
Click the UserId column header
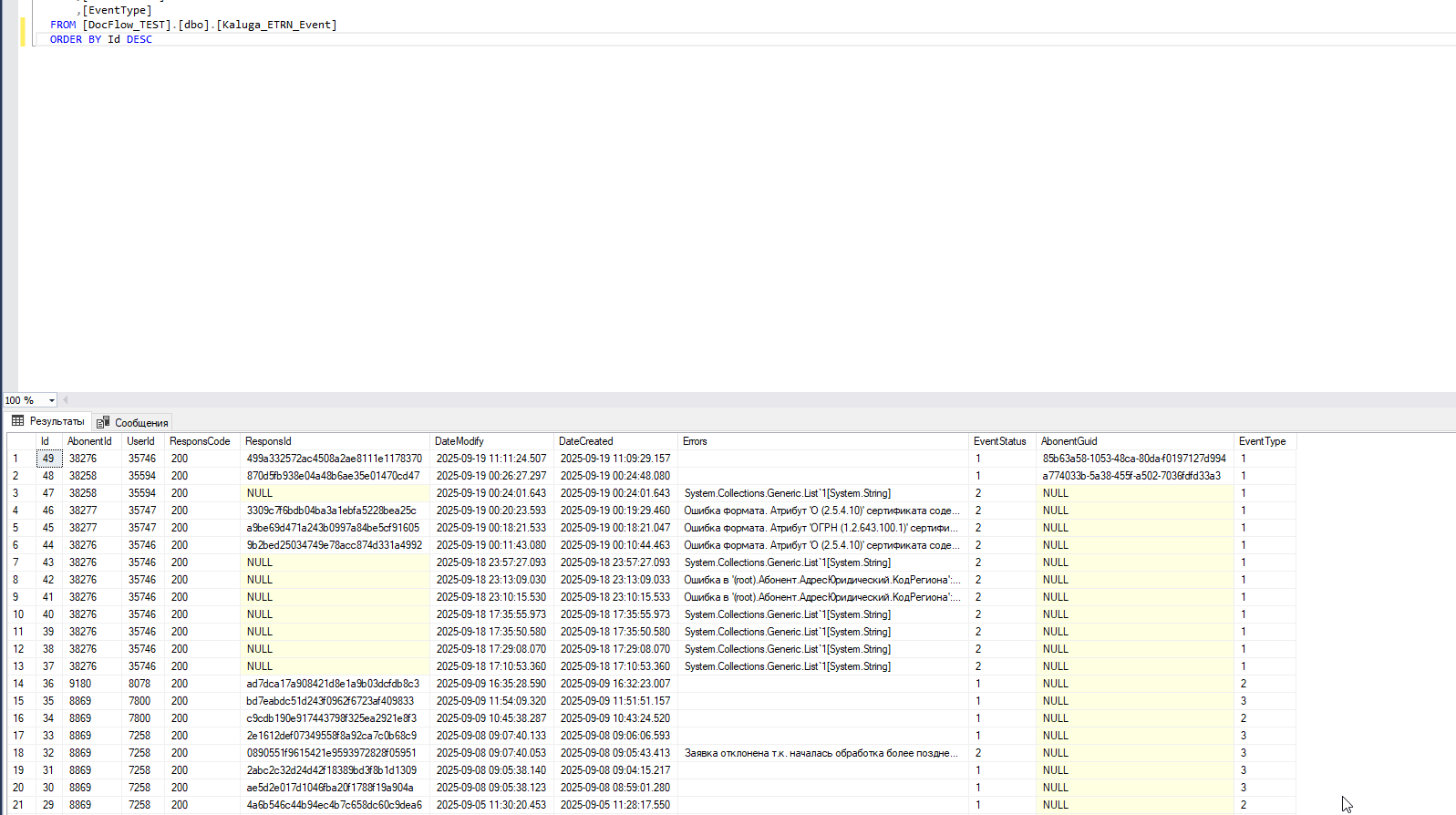[143, 441]
